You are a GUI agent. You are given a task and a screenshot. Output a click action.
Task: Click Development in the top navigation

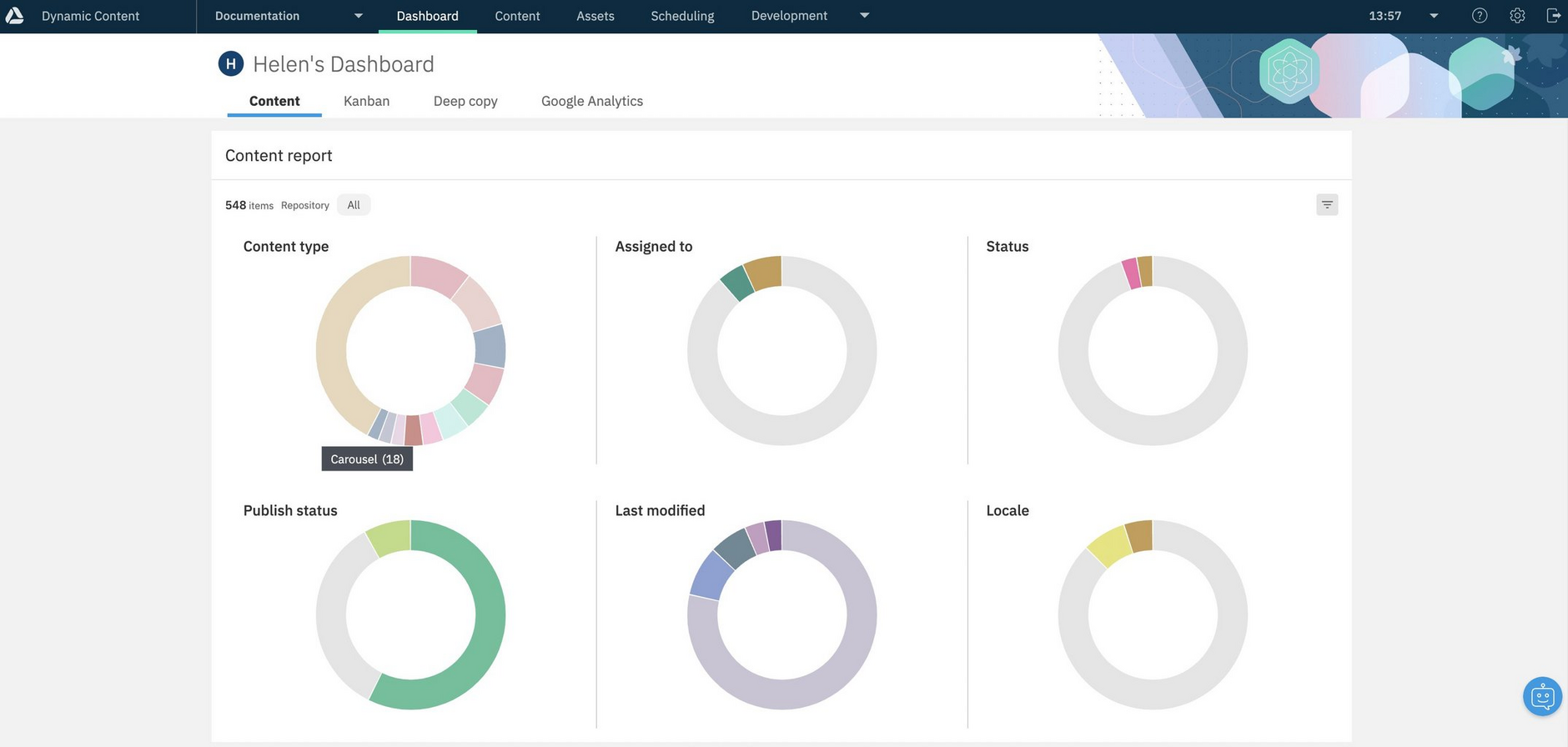pos(789,16)
